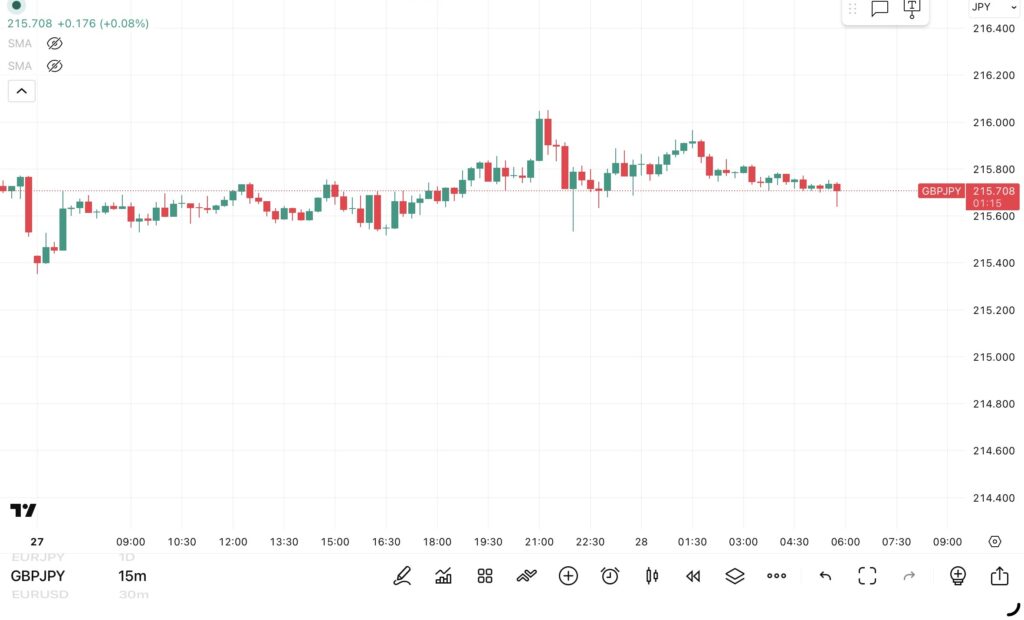
Task: Open the chart layout templates grid
Action: click(x=484, y=576)
